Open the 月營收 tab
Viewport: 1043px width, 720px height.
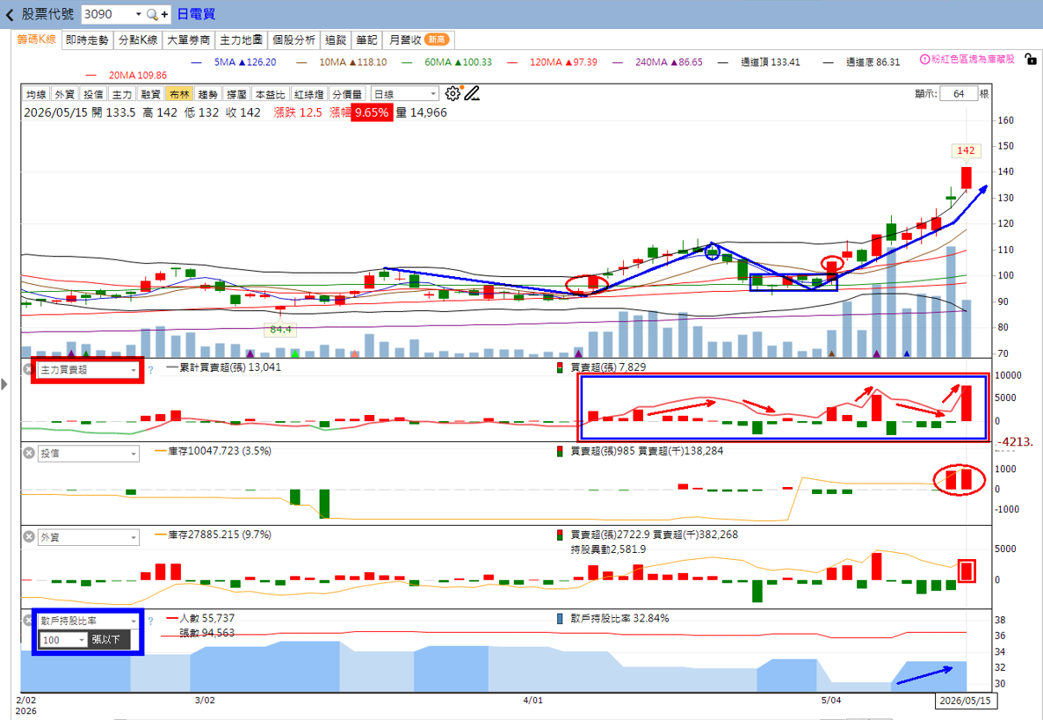[419, 40]
